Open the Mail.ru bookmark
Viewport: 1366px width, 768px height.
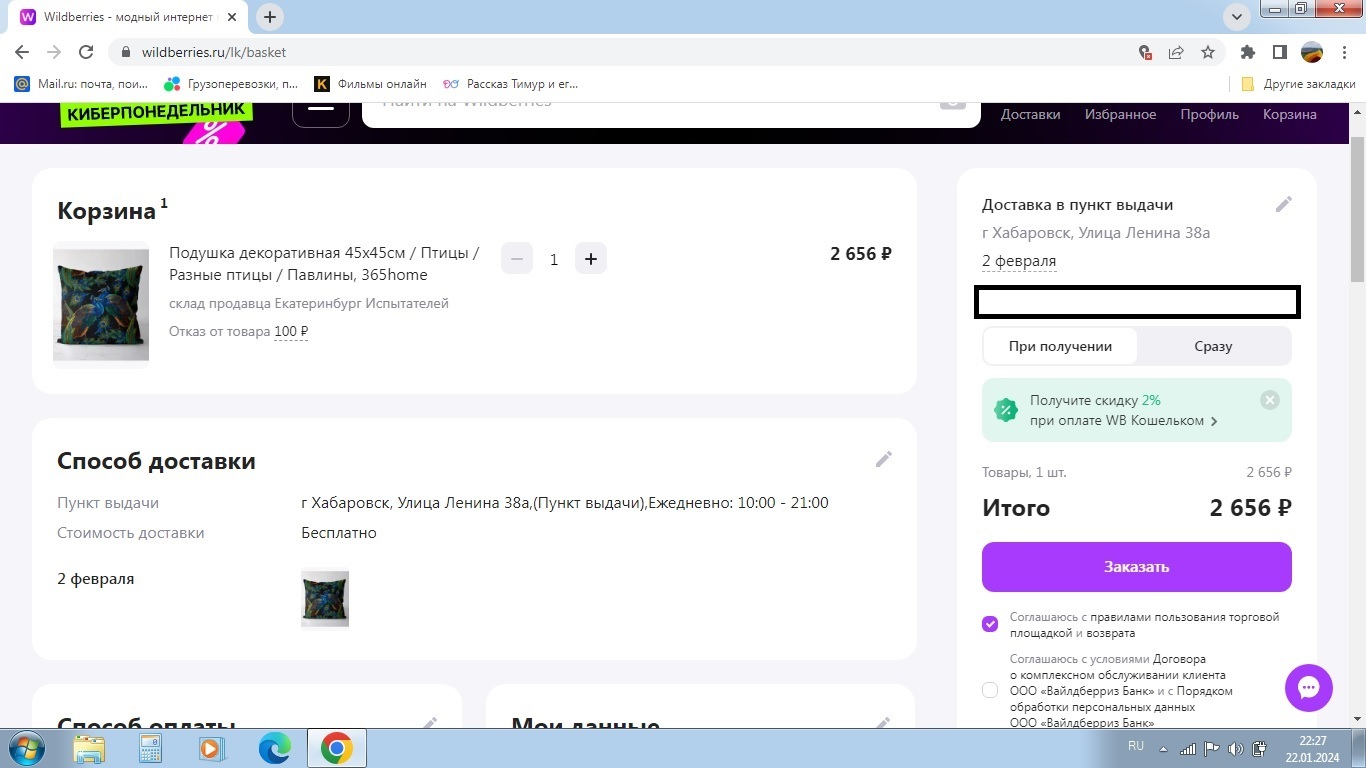pyautogui.click(x=81, y=84)
